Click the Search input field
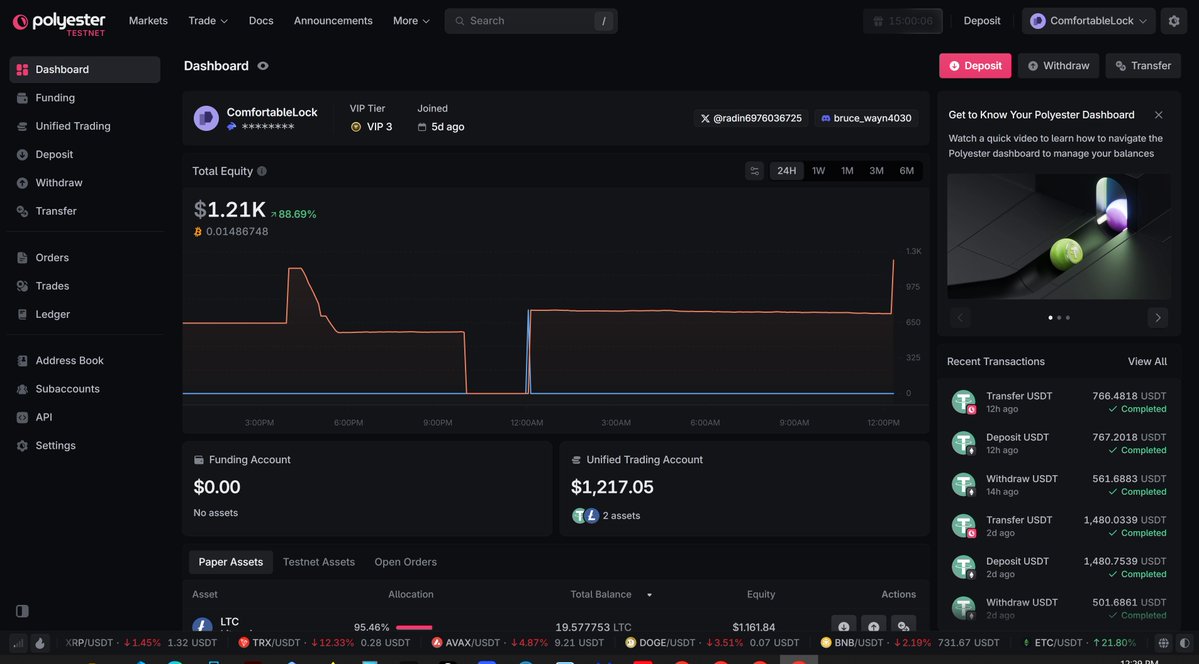Image resolution: width=1199 pixels, height=664 pixels. pyautogui.click(x=531, y=21)
